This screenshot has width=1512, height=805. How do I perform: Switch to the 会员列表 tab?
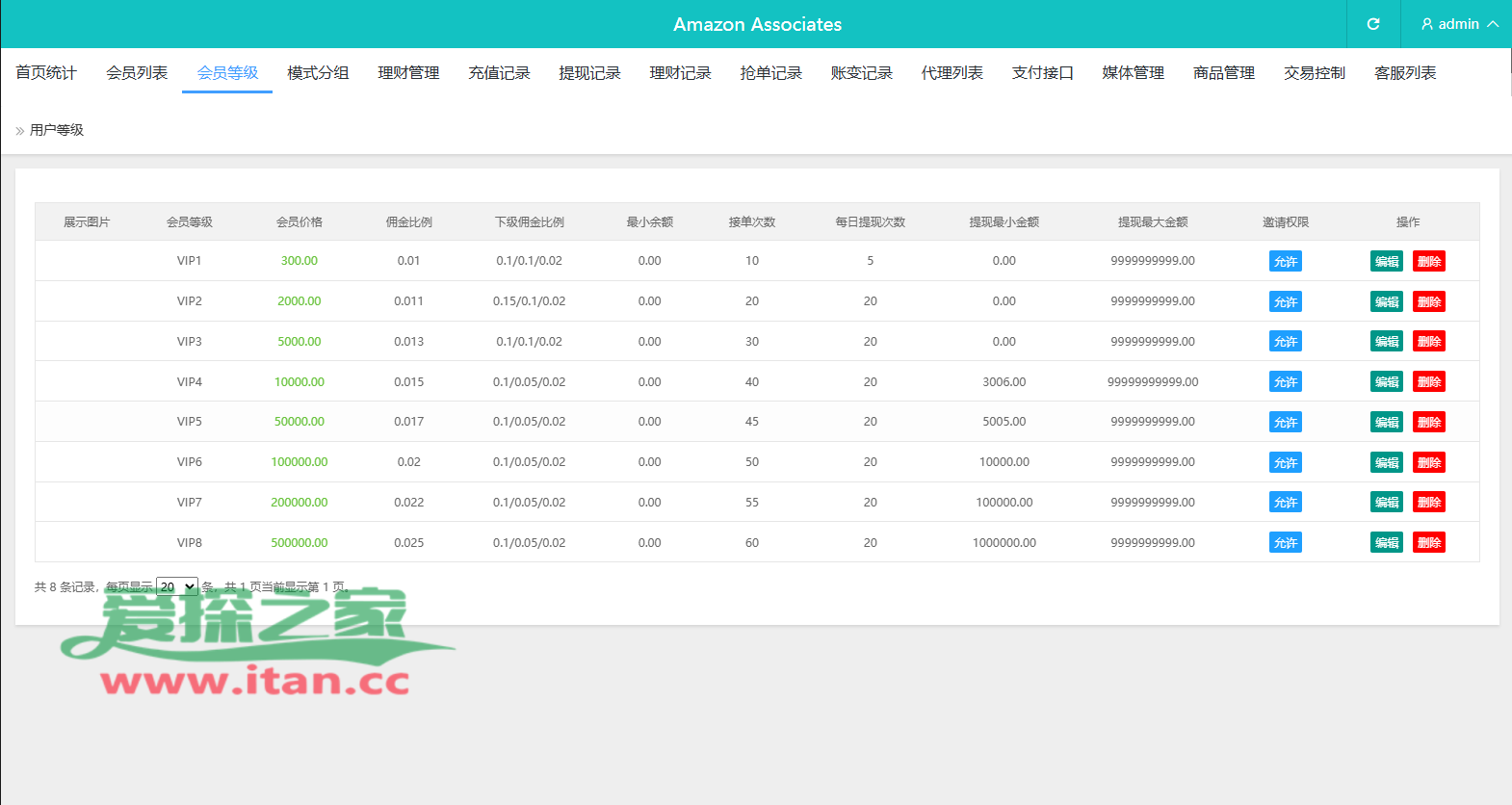[137, 73]
